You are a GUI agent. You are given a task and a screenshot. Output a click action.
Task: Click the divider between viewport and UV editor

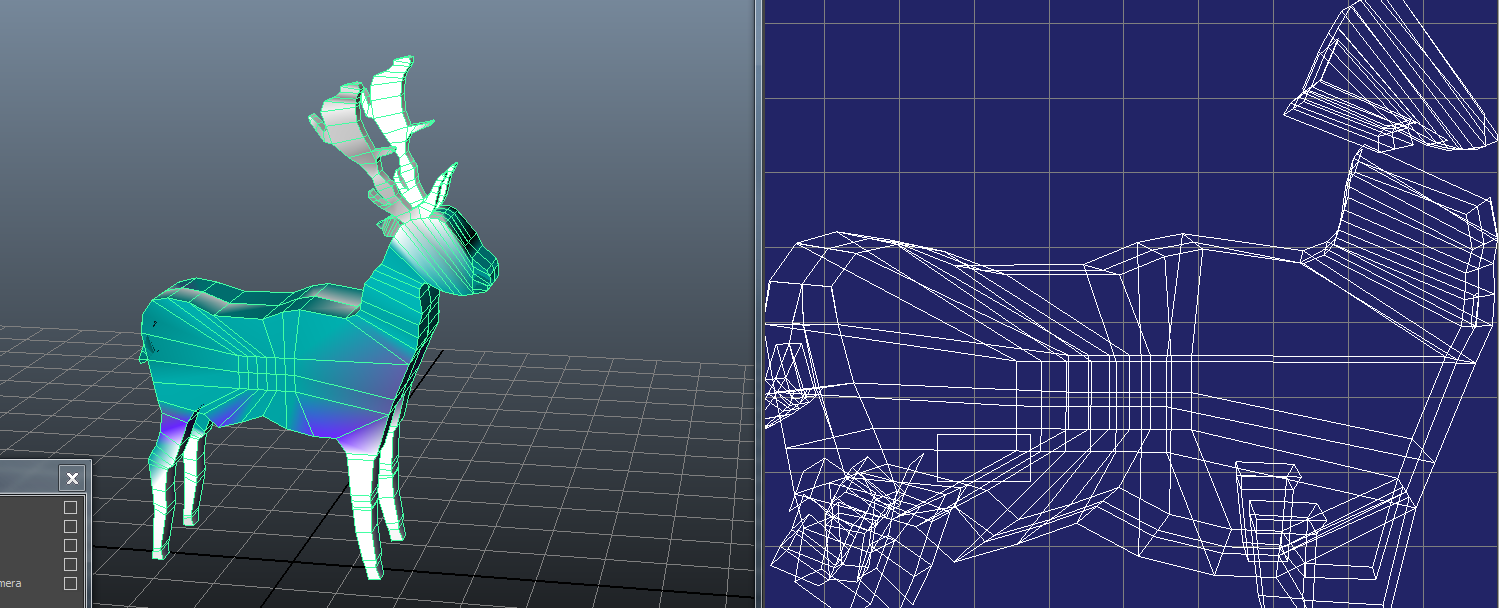click(758, 300)
